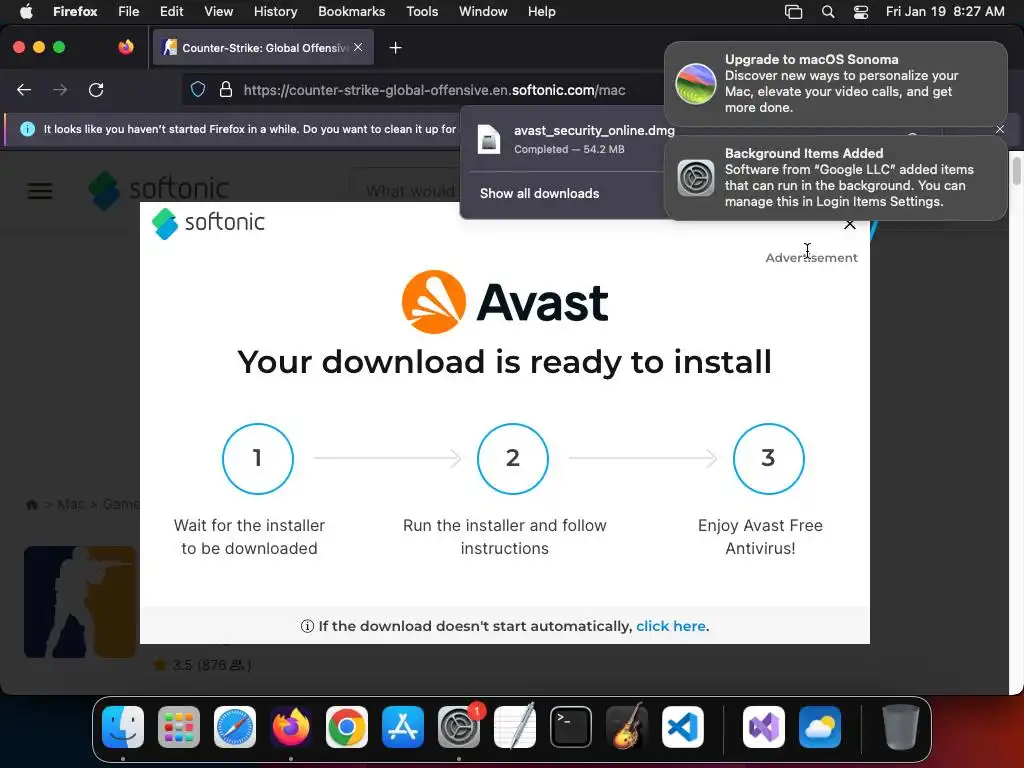Click step 2 circle in dialog
1024x768 pixels.
[513, 458]
